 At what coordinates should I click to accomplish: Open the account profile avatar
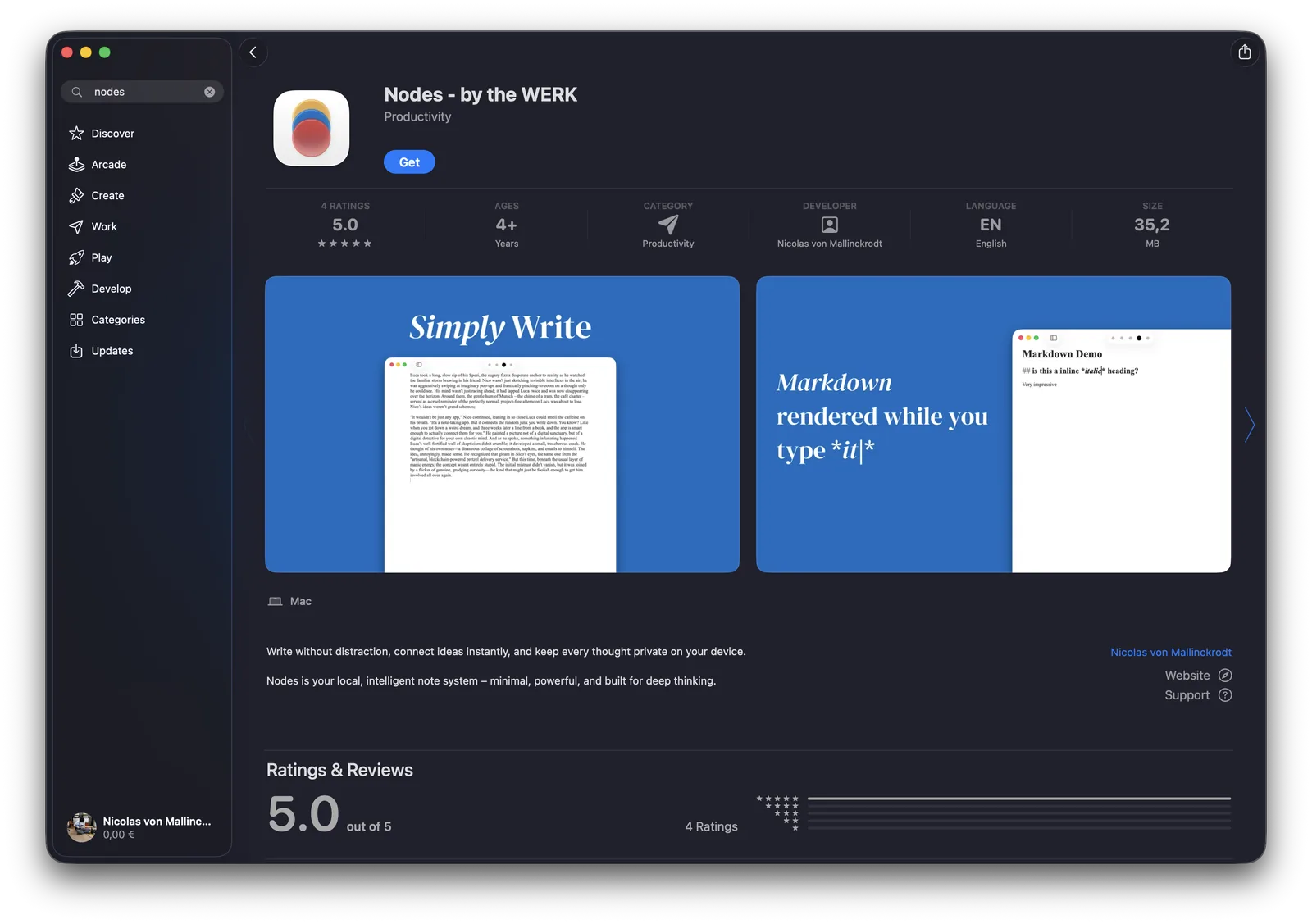pos(81,827)
